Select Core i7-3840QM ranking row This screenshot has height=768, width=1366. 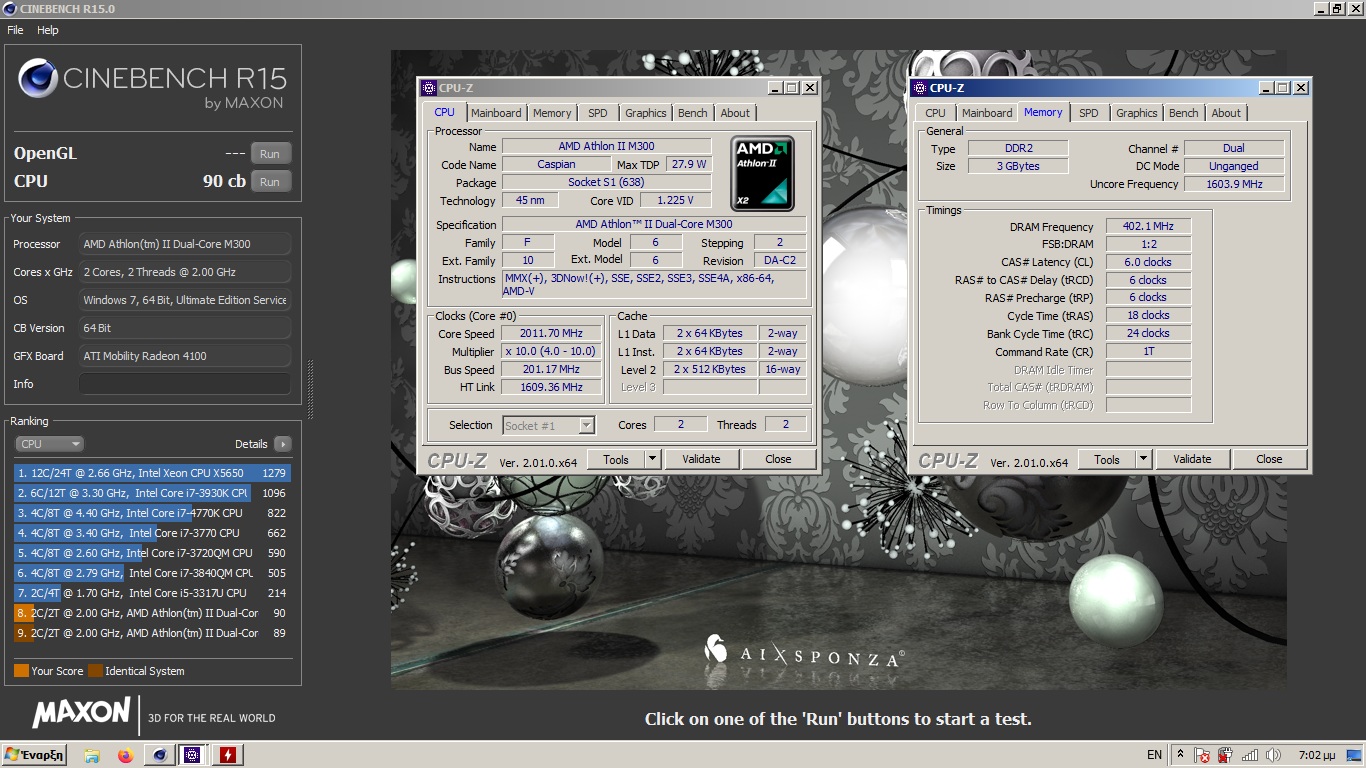152,573
